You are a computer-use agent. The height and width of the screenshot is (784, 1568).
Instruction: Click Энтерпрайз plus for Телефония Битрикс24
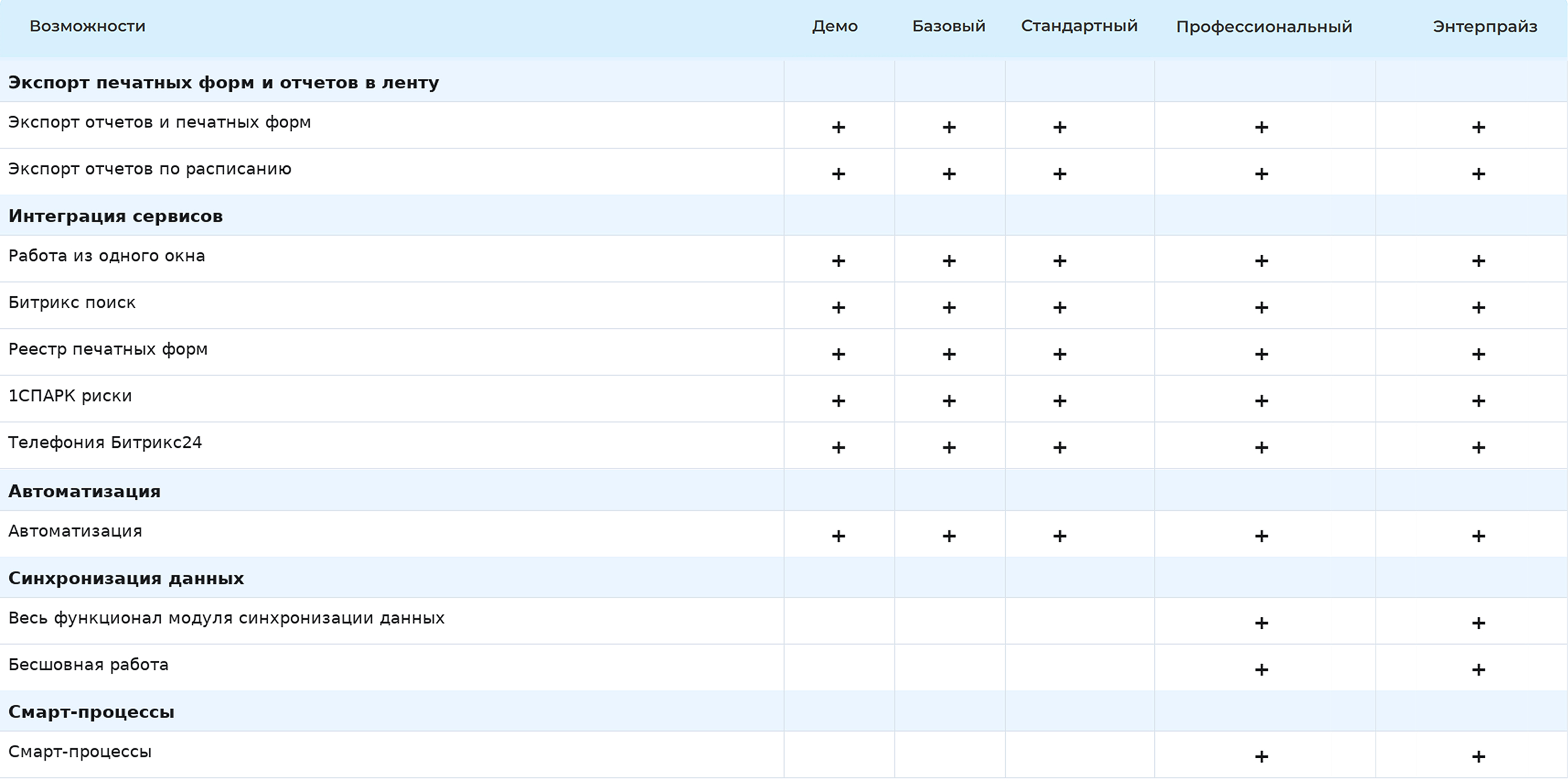[1478, 448]
